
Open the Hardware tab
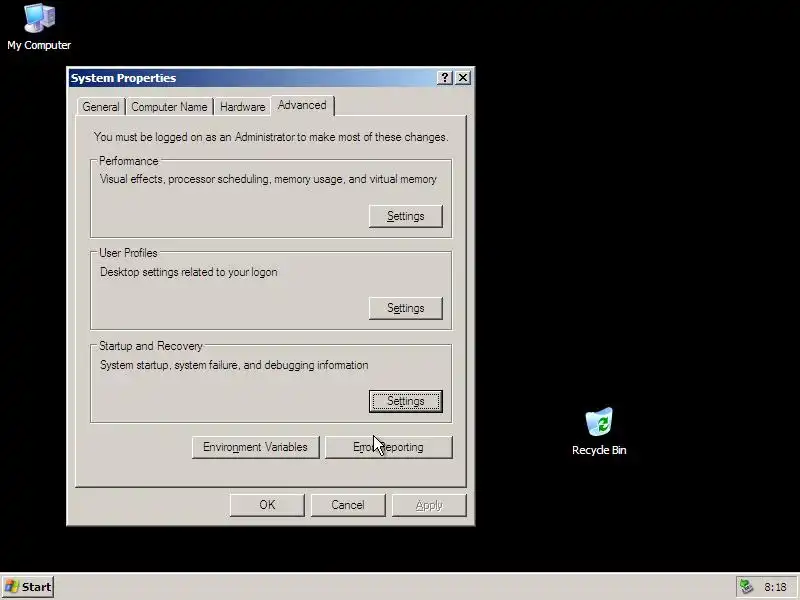pos(242,107)
